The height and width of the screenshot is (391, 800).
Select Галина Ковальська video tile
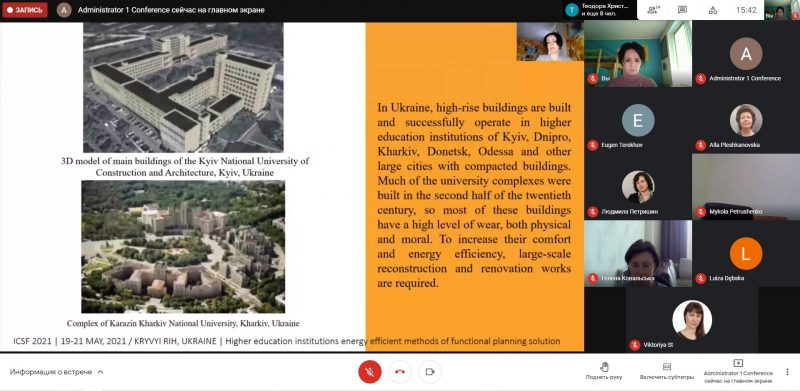(x=638, y=253)
